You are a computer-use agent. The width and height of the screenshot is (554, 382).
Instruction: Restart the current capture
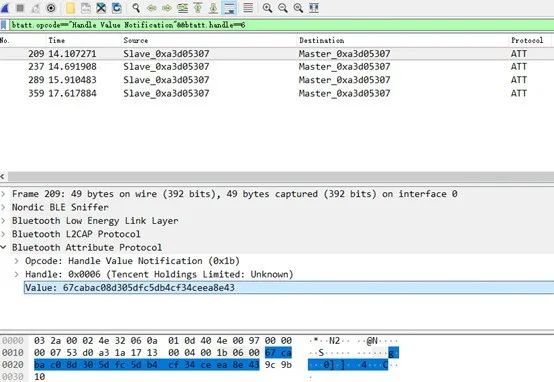pos(36,8)
